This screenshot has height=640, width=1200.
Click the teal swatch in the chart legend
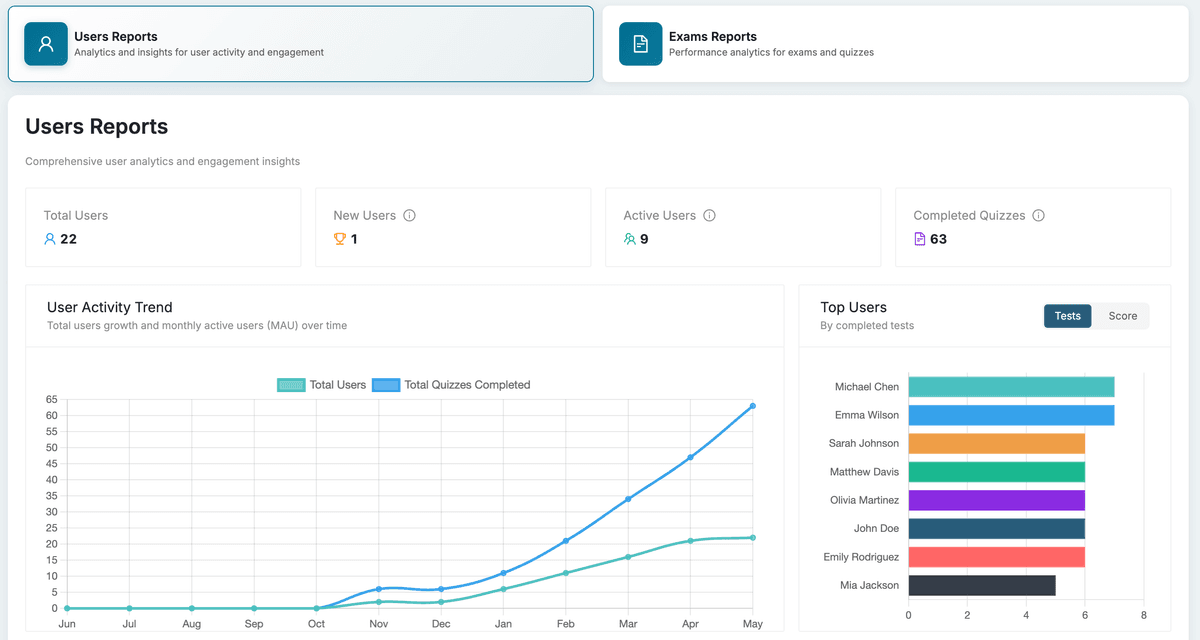(x=290, y=384)
